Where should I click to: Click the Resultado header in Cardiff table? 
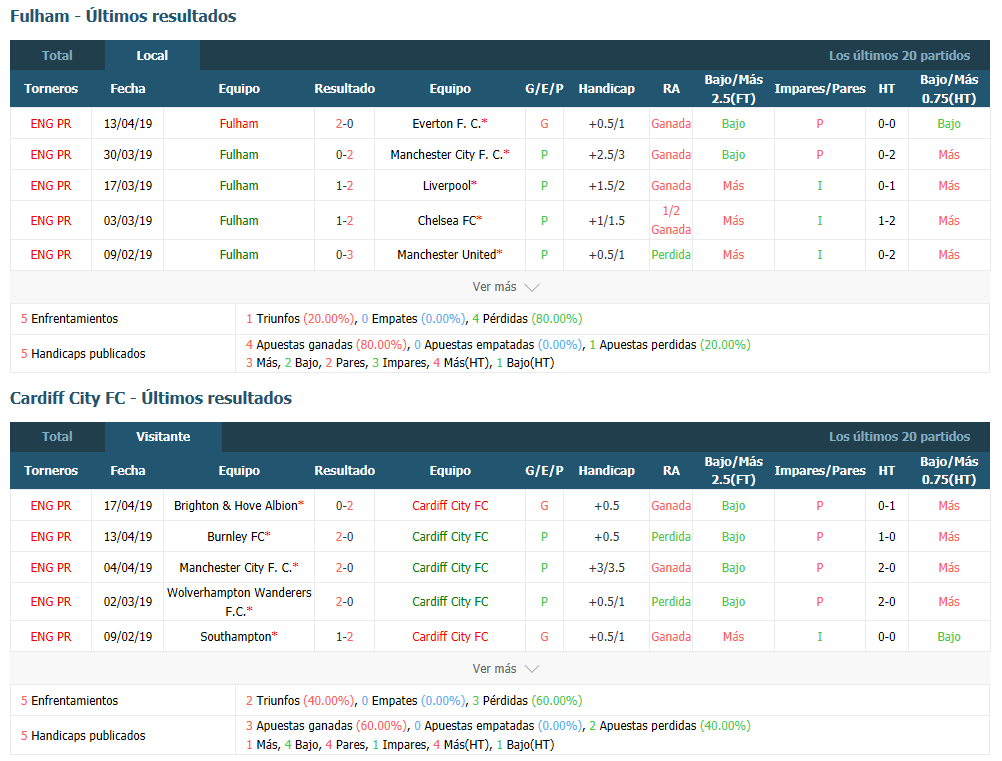point(344,471)
